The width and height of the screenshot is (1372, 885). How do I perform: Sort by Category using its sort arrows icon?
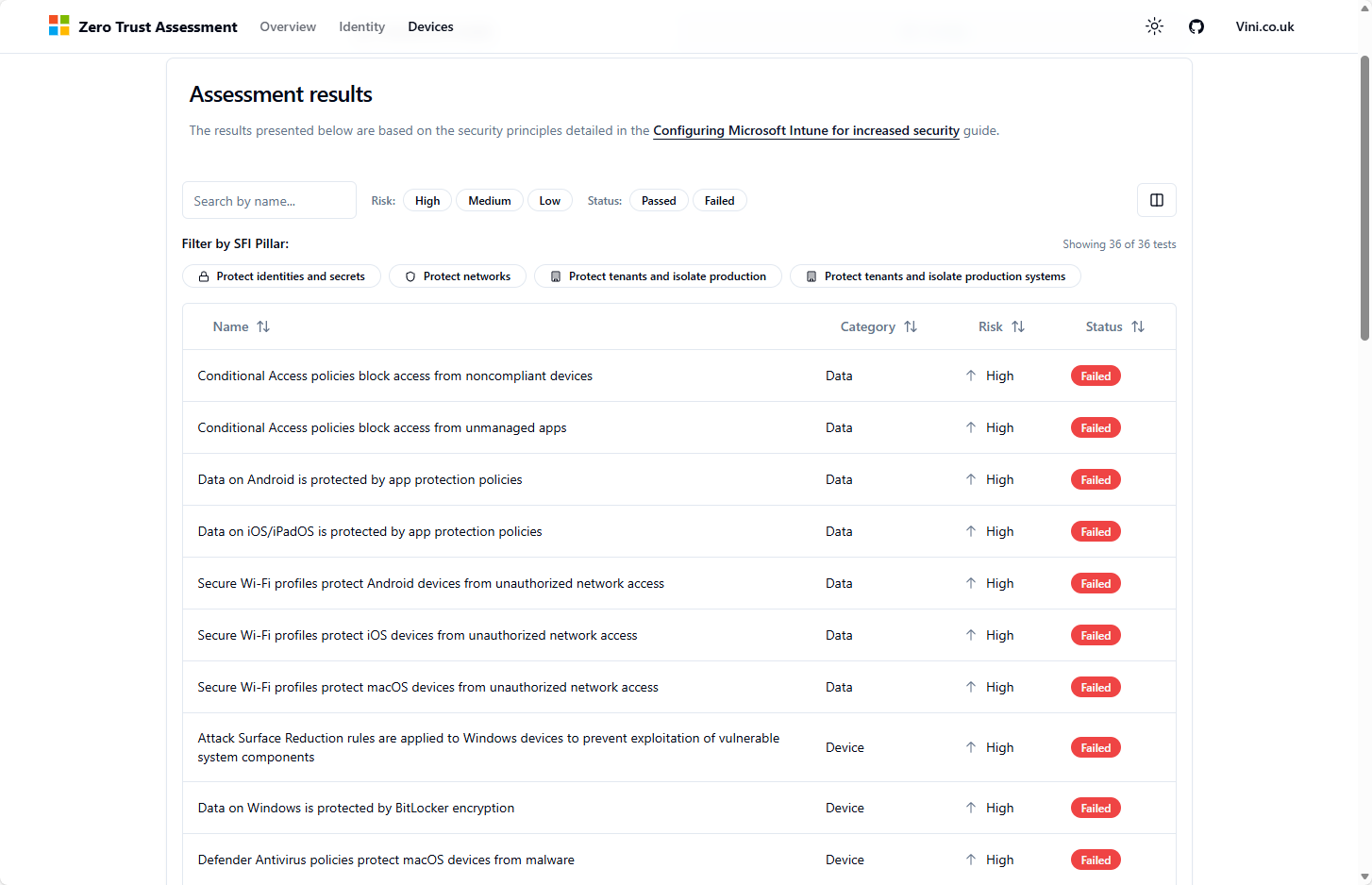[x=911, y=326]
